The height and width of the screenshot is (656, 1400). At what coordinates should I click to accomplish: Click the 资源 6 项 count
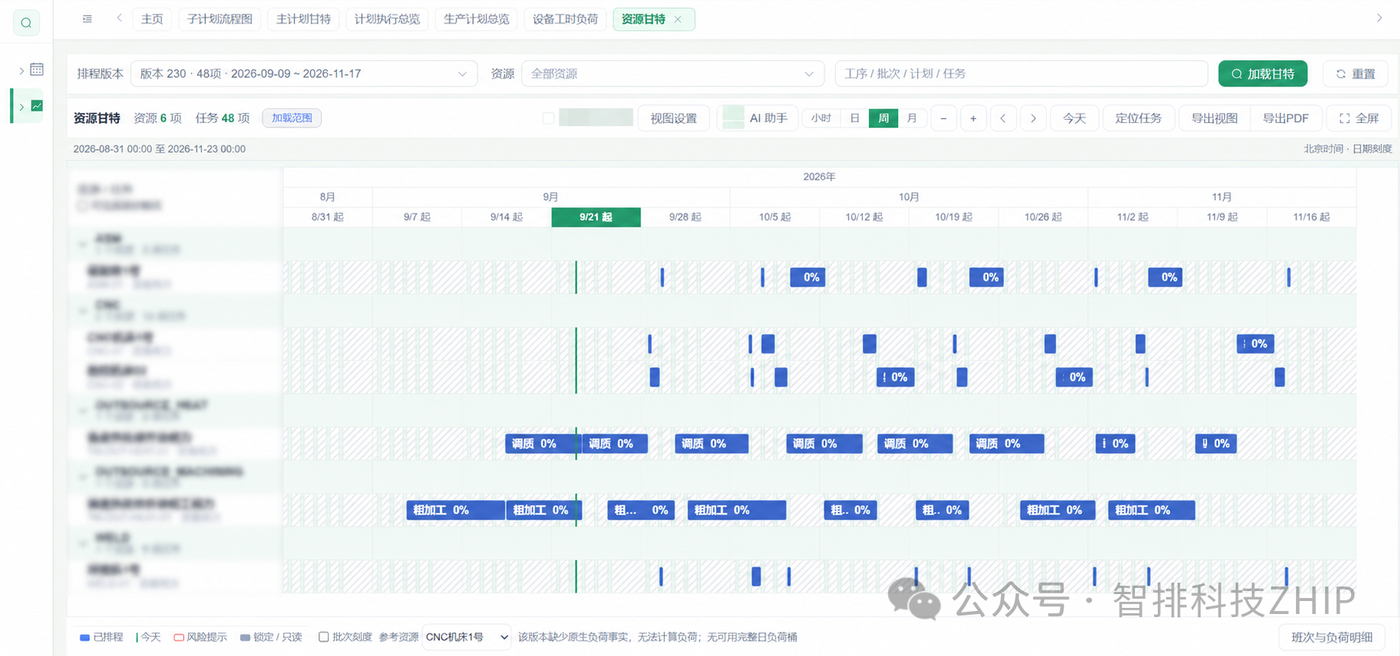158,118
